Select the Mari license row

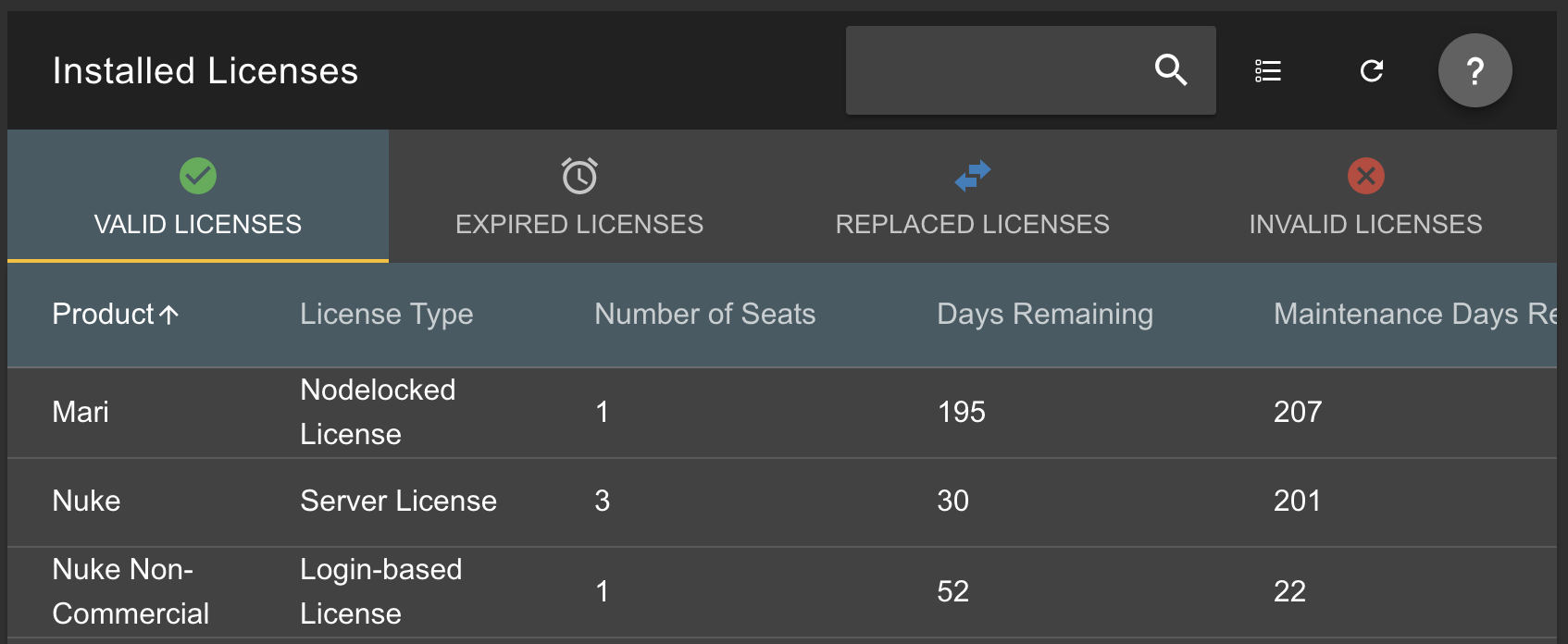[81, 412]
